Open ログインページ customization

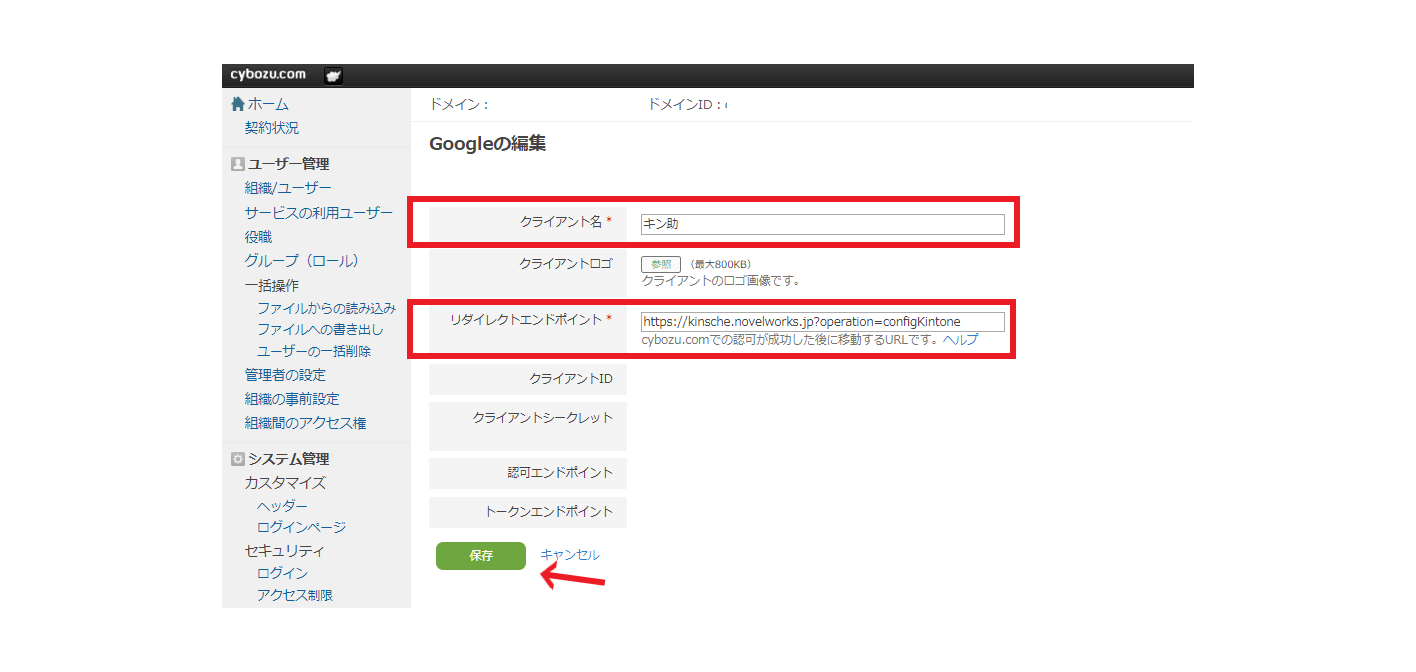point(301,527)
